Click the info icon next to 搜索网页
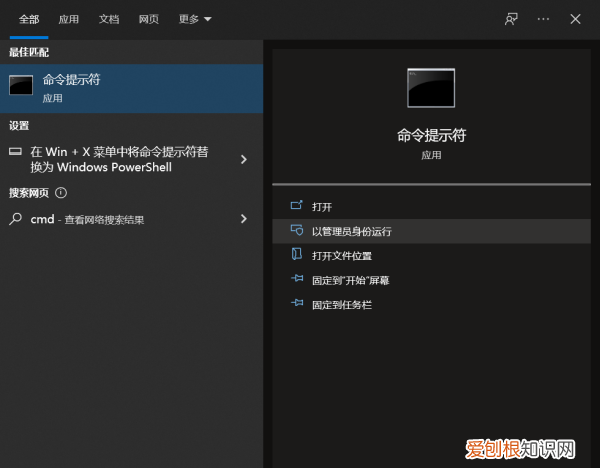This screenshot has width=600, height=468. [61, 192]
